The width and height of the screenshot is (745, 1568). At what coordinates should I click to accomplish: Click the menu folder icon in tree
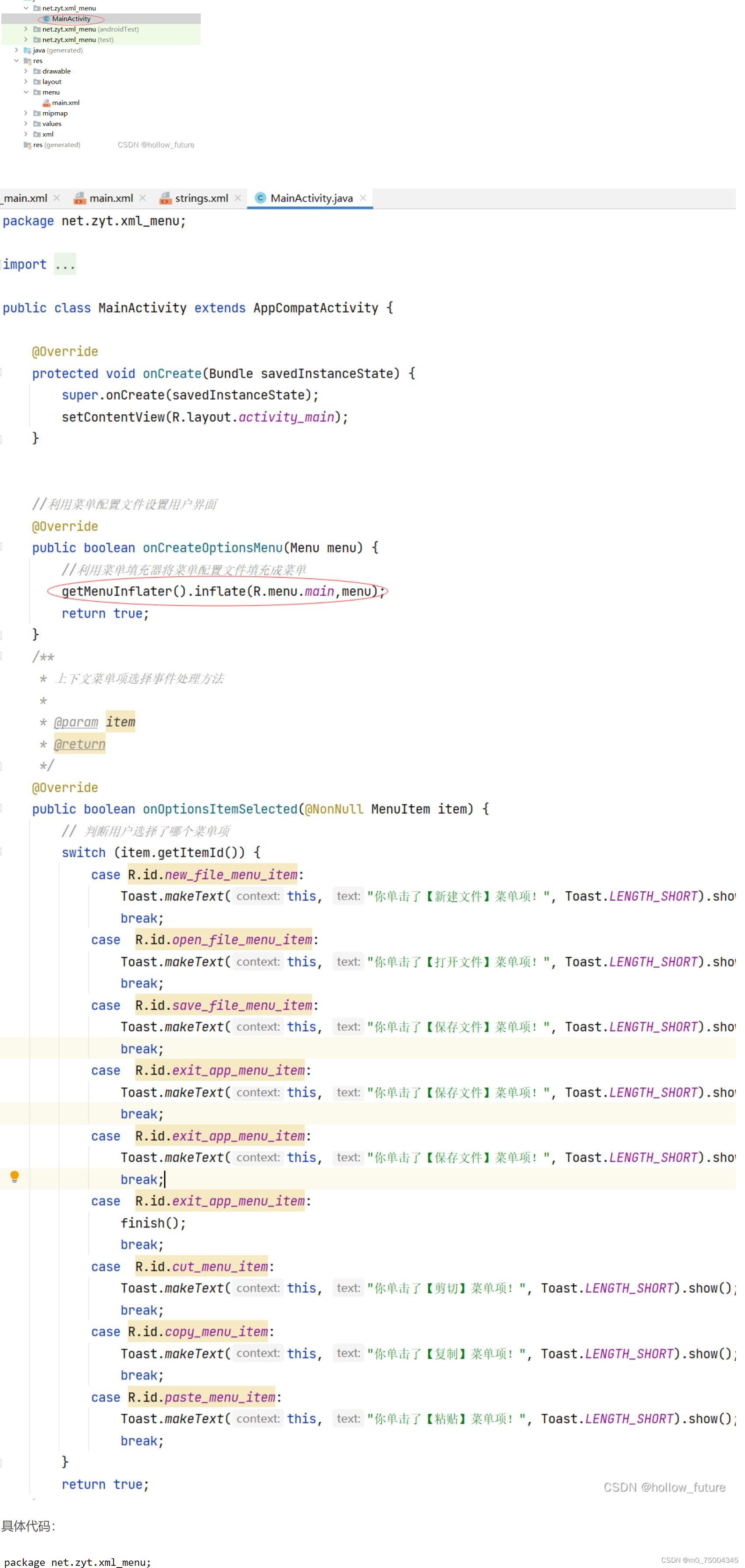pyautogui.click(x=37, y=92)
